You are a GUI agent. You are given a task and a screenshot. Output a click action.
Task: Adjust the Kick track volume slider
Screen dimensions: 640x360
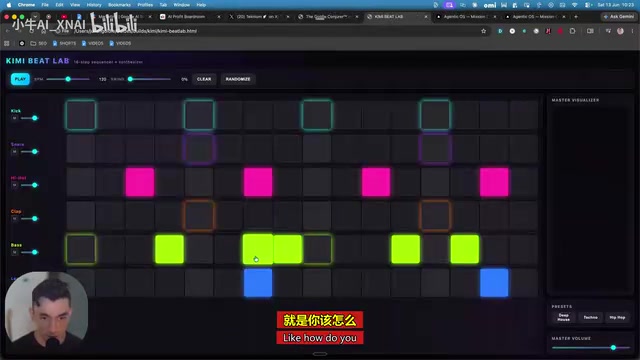[x=29, y=118]
